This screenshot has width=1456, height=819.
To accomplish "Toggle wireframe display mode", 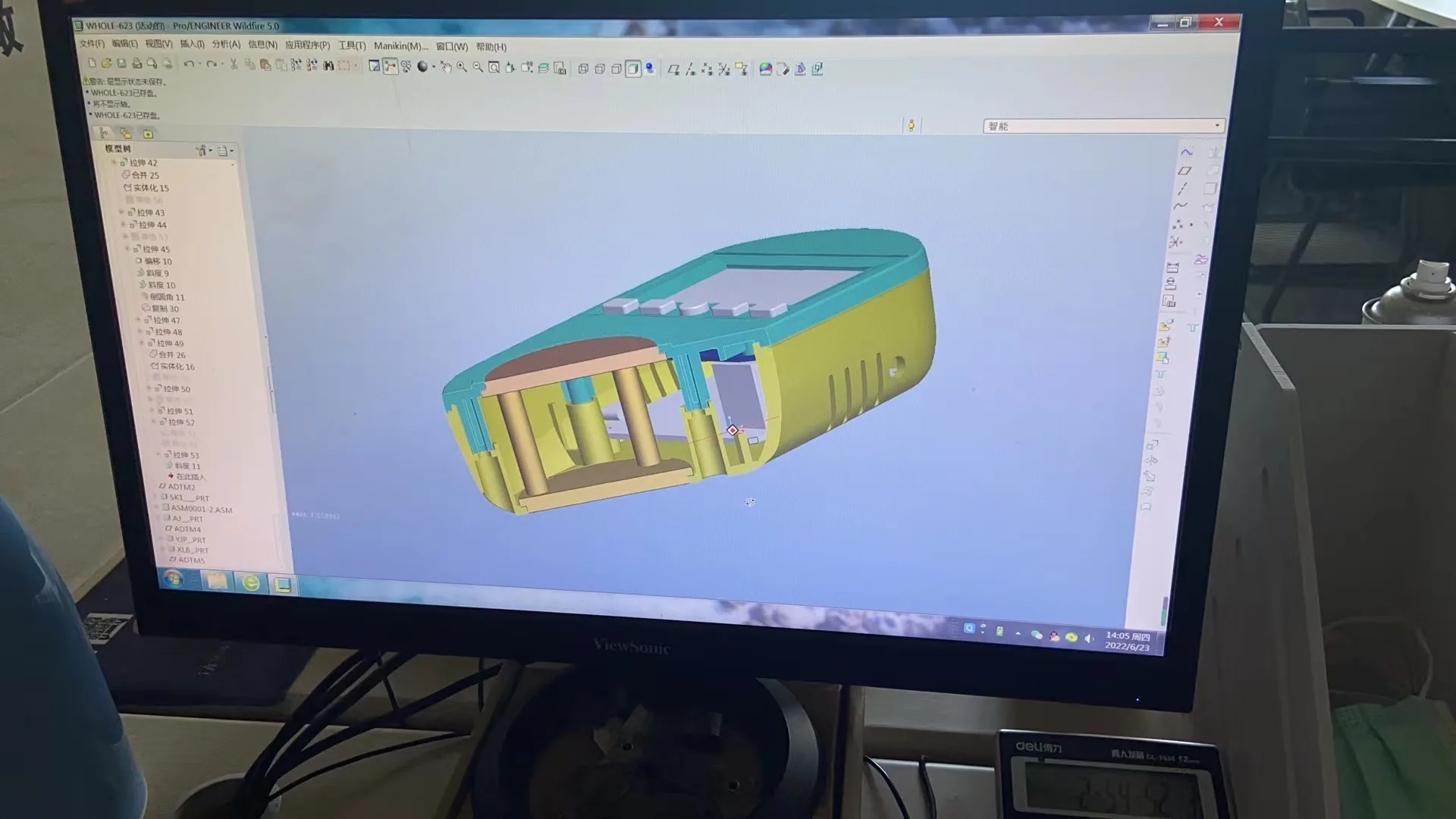I will 584,68.
